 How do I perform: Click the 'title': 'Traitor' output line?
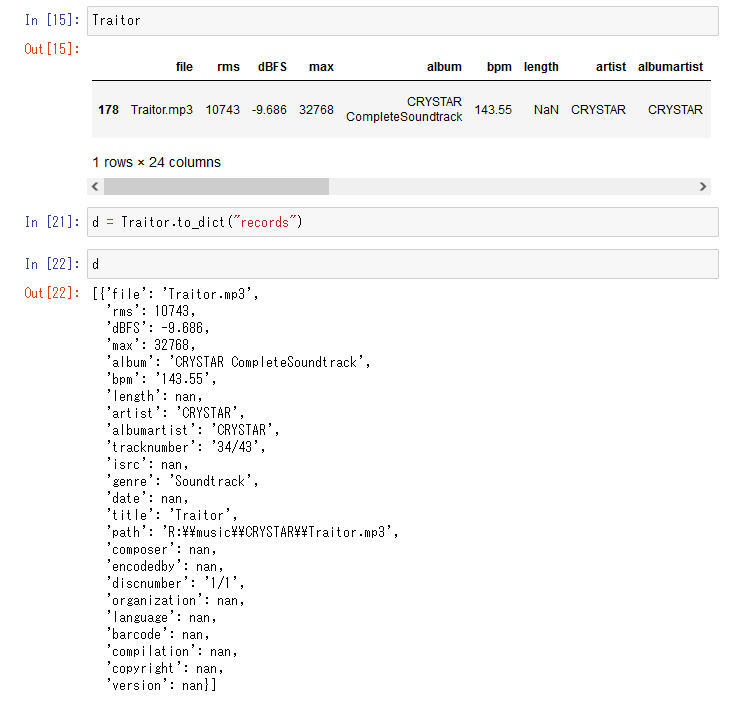pyautogui.click(x=172, y=515)
